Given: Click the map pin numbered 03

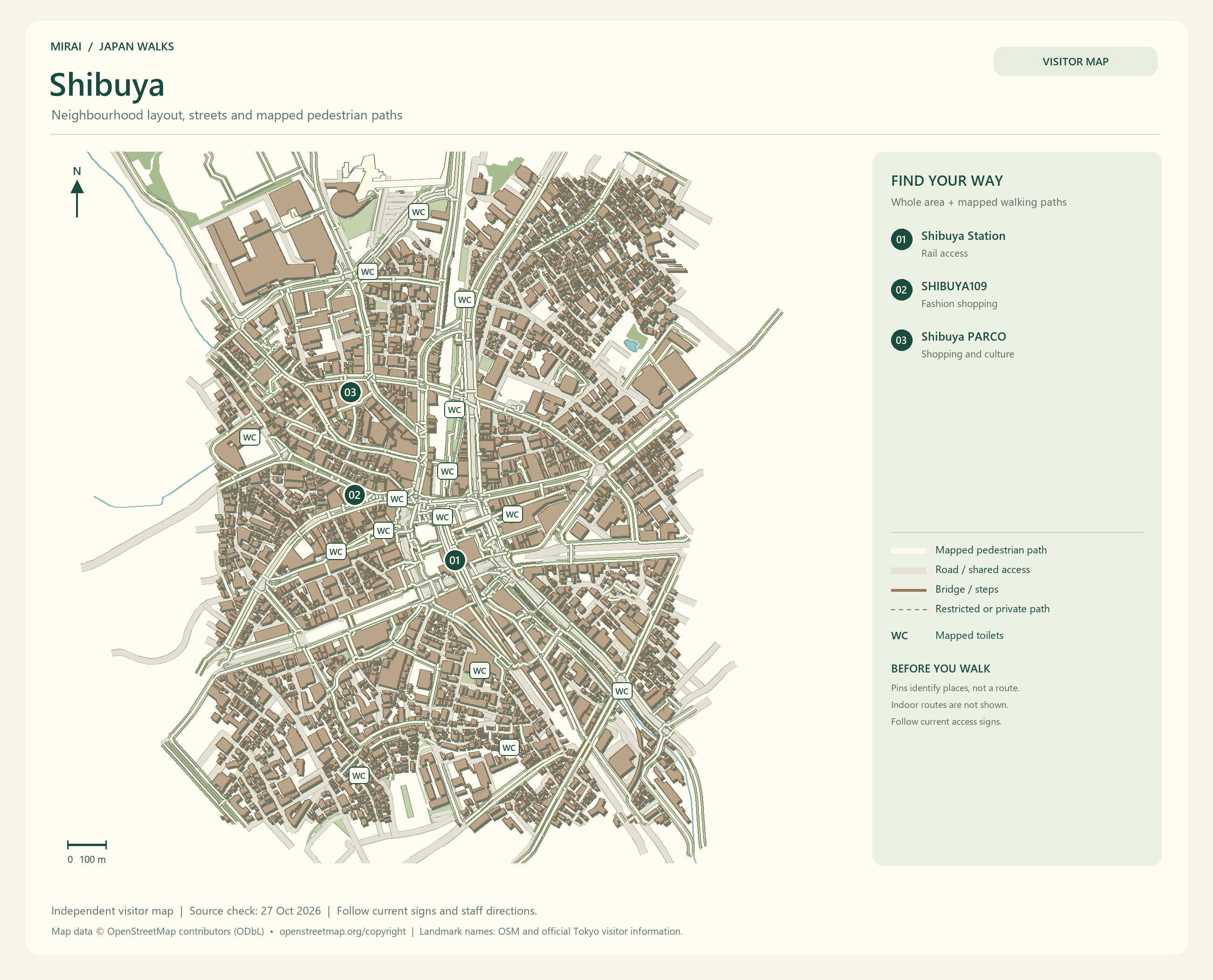Looking at the screenshot, I should [x=350, y=392].
